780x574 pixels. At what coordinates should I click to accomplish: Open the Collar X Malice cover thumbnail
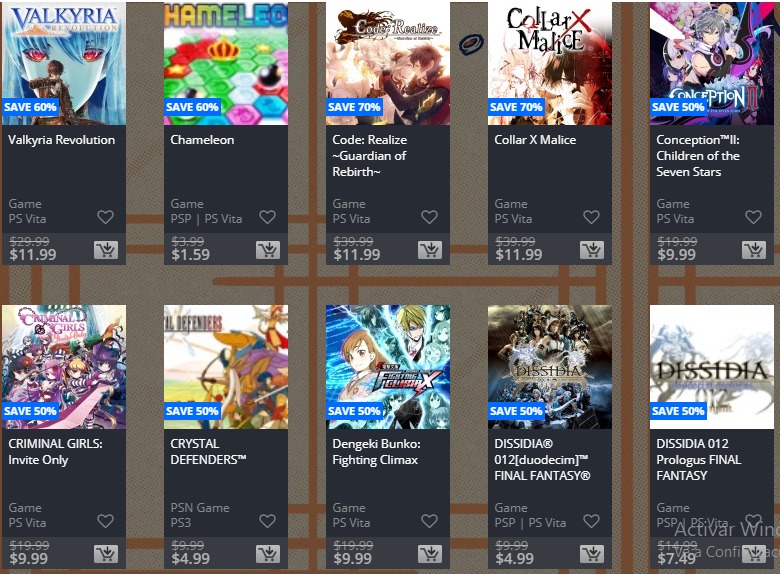[x=550, y=63]
